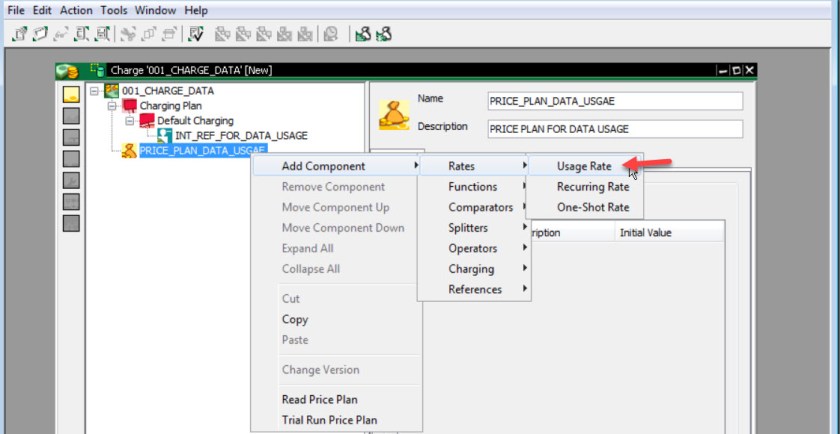Click the red Charging Plan node icon

tap(130, 106)
